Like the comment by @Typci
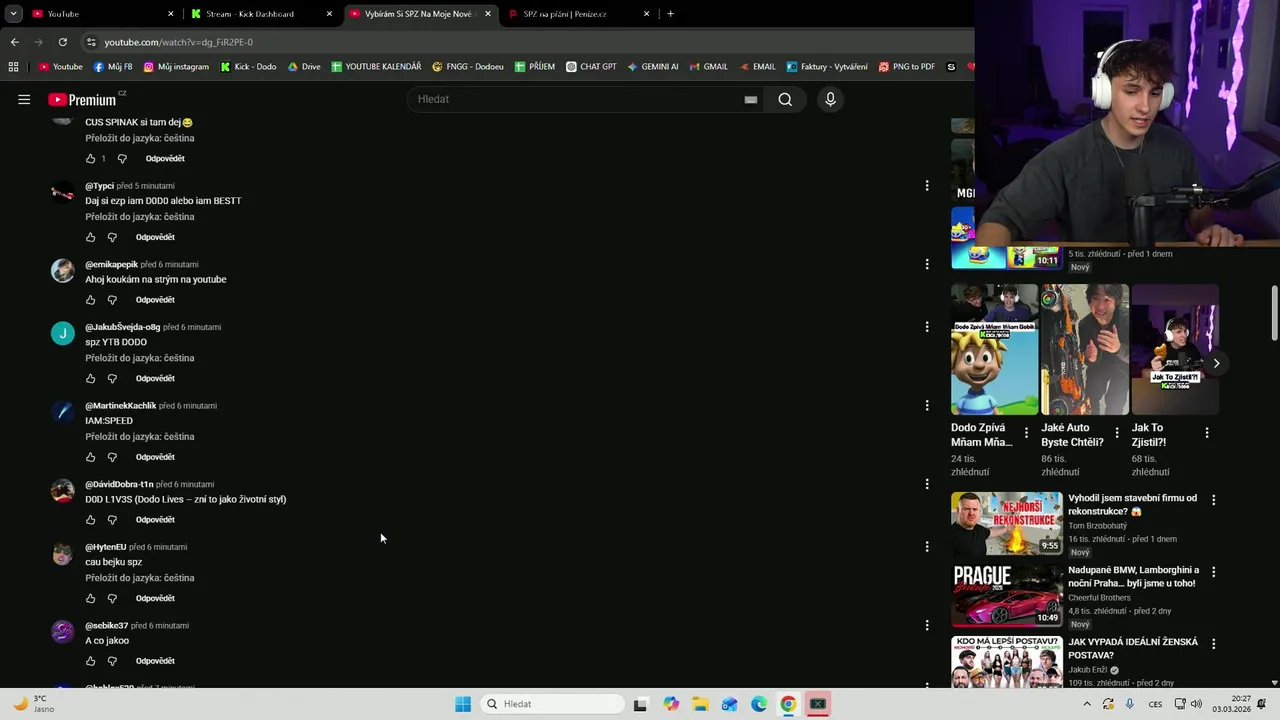 pyautogui.click(x=91, y=237)
